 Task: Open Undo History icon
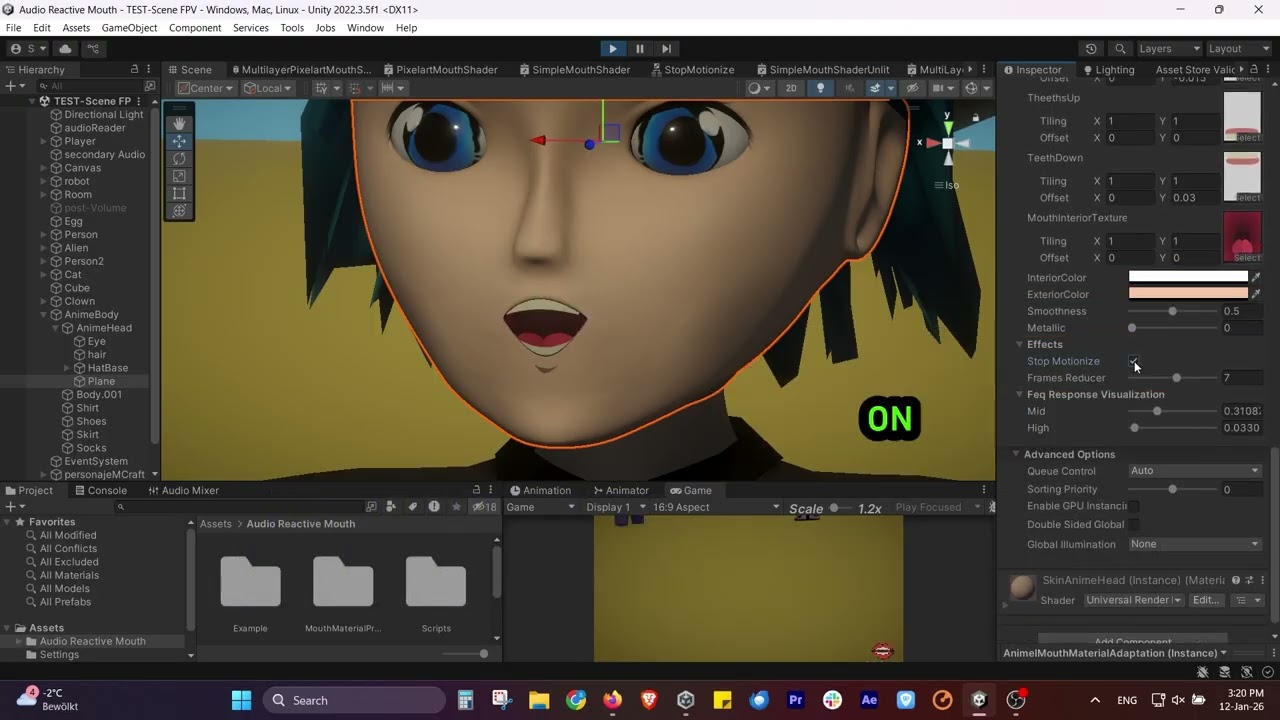pos(1091,49)
